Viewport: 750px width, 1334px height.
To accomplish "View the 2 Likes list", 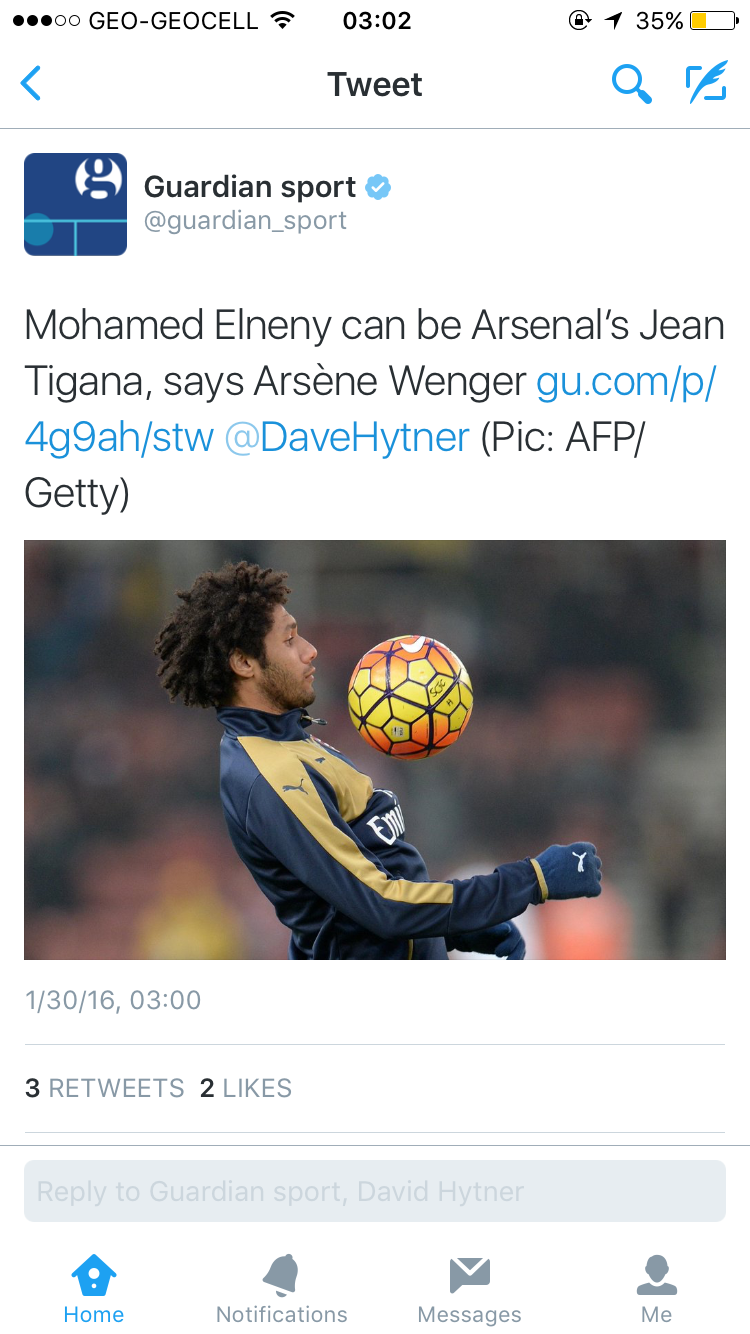I will (x=246, y=1088).
